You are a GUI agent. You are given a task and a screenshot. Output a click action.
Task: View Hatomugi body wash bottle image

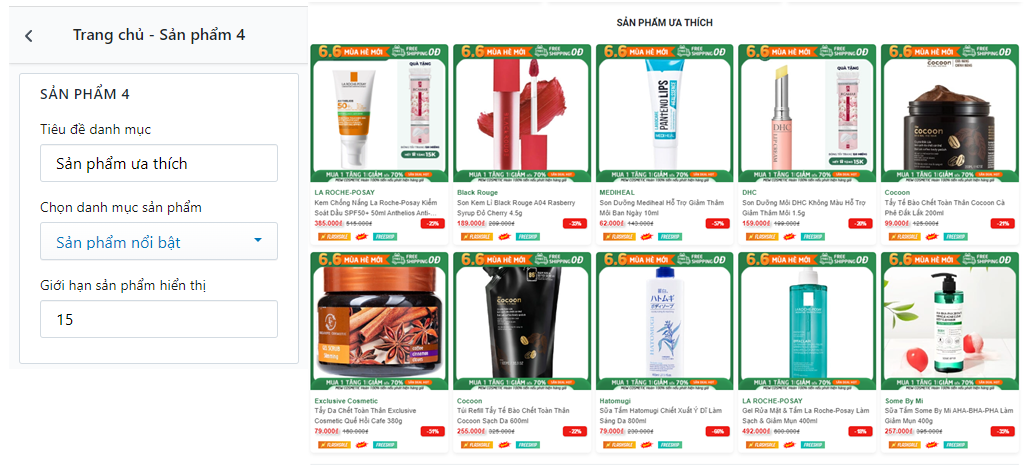[x=664, y=321]
